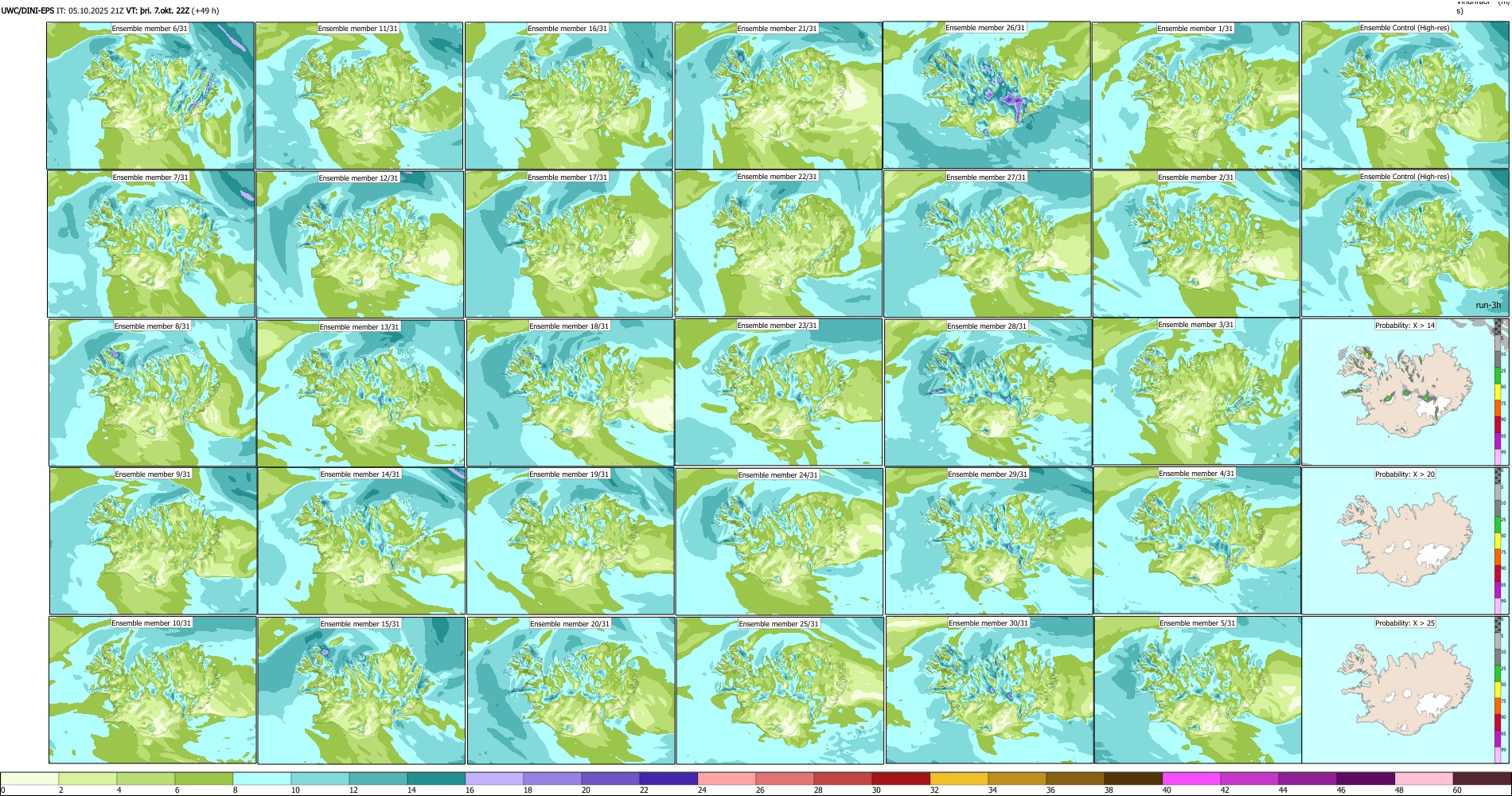Click the Ensemble member 14/31 map
Viewport: 1512px width, 796px height.
click(361, 541)
